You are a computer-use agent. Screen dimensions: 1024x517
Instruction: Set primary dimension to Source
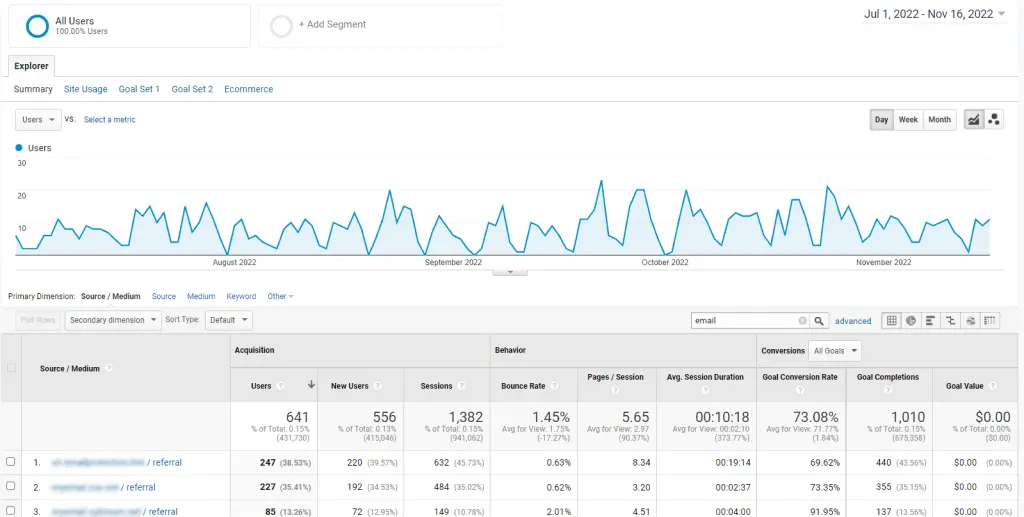pos(164,296)
